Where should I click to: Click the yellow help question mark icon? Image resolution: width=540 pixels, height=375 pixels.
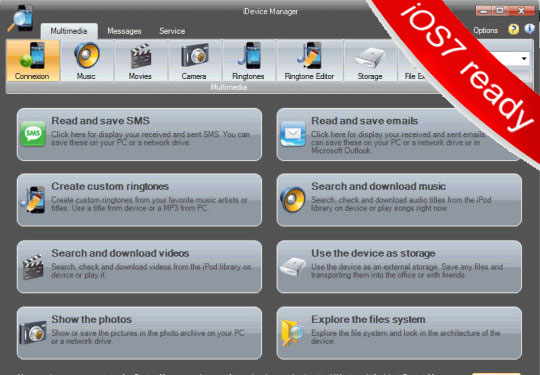point(513,30)
